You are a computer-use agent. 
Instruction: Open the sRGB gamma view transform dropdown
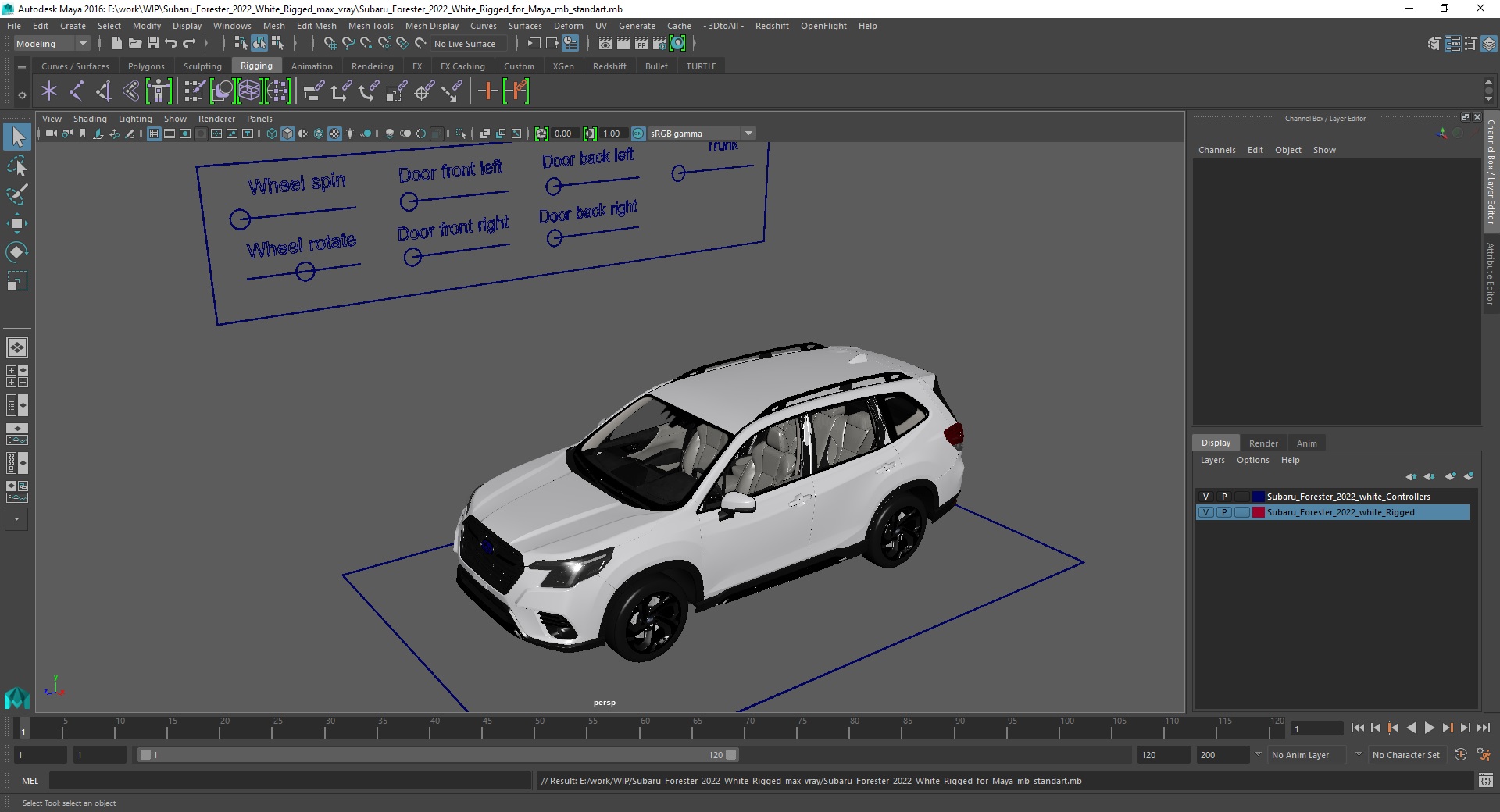[702, 134]
